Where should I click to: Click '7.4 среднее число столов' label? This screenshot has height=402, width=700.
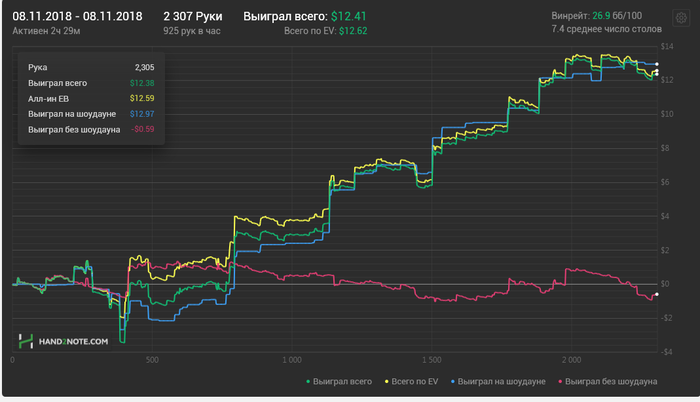[x=606, y=29]
